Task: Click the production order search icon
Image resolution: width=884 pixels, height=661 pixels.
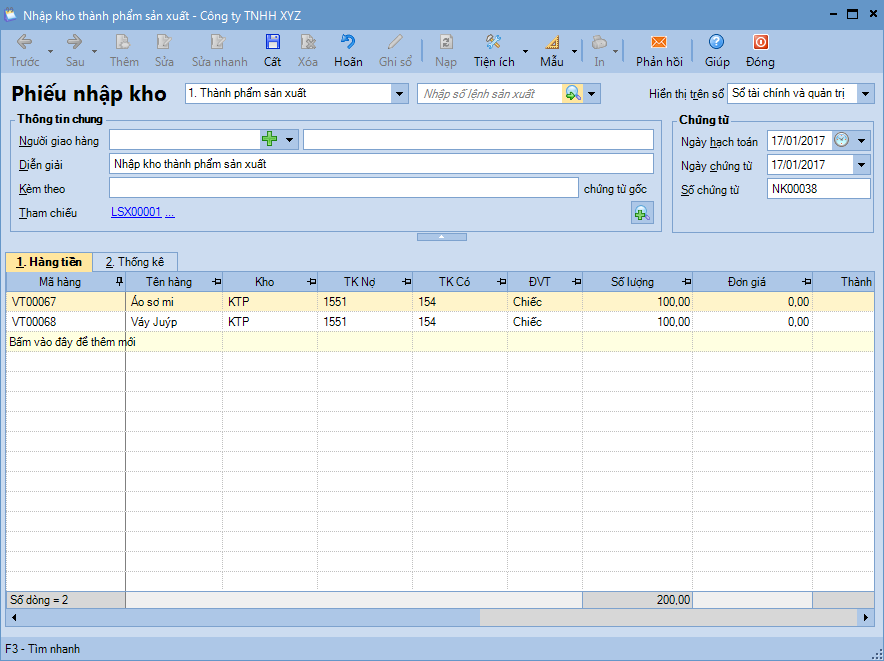Action: (572, 93)
